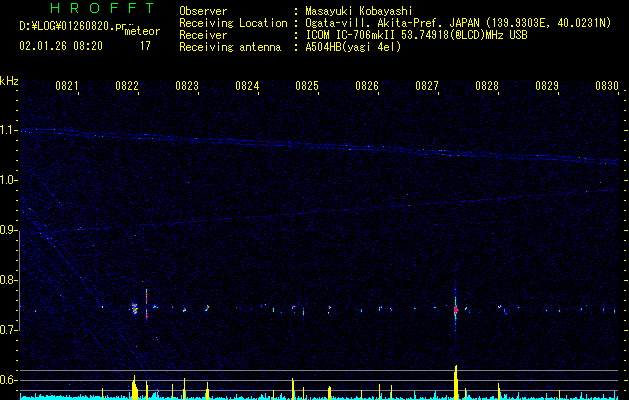Click the kHz axis unit label
This screenshot has height=400, width=629.
[x=9, y=81]
